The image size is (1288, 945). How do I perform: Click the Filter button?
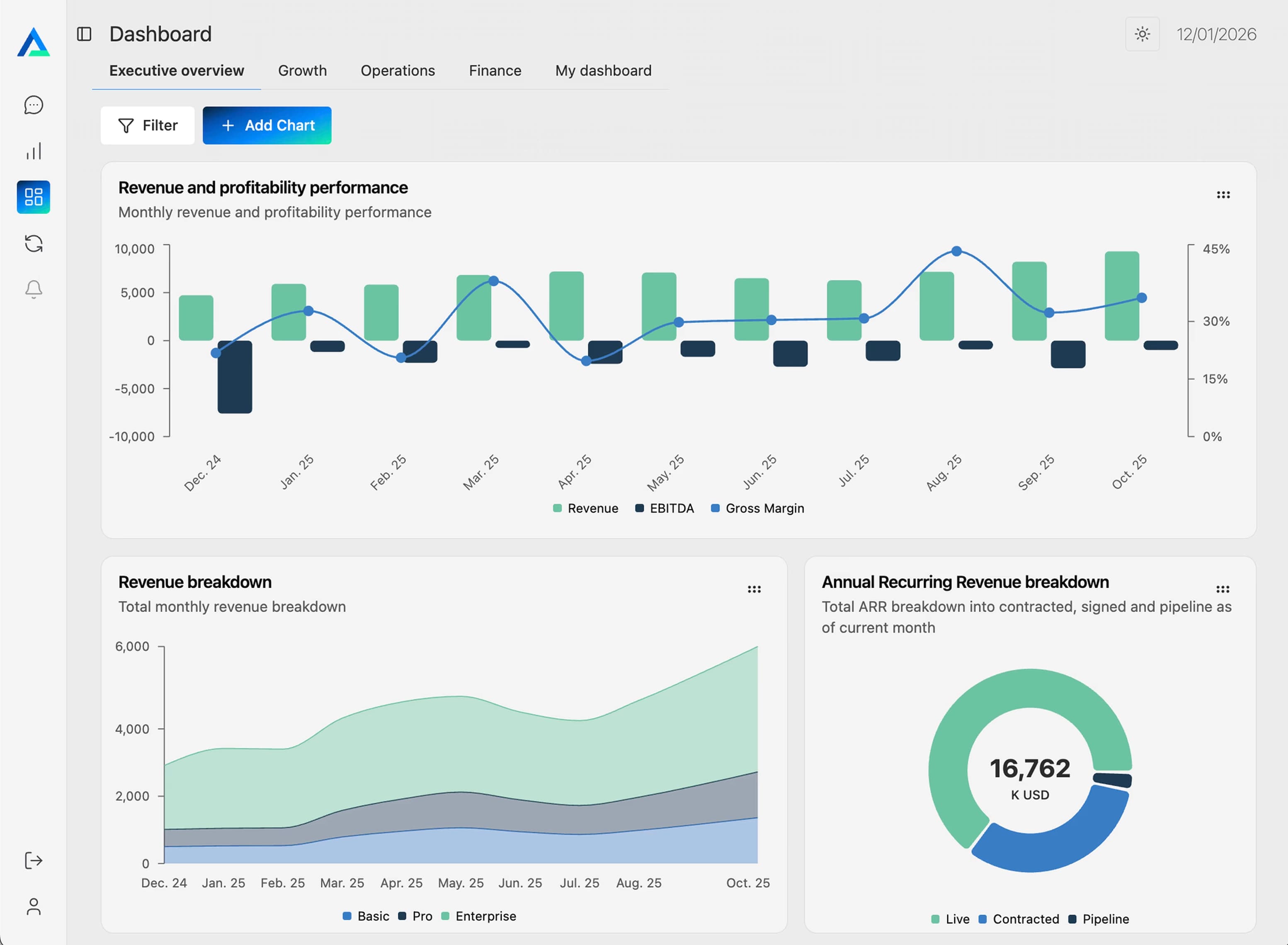(148, 125)
